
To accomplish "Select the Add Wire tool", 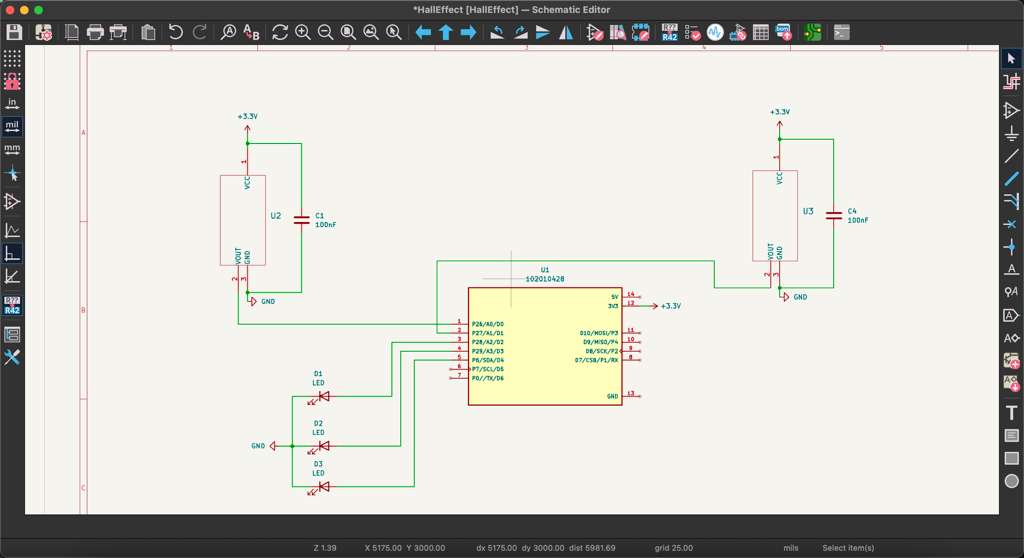I will tap(1011, 157).
